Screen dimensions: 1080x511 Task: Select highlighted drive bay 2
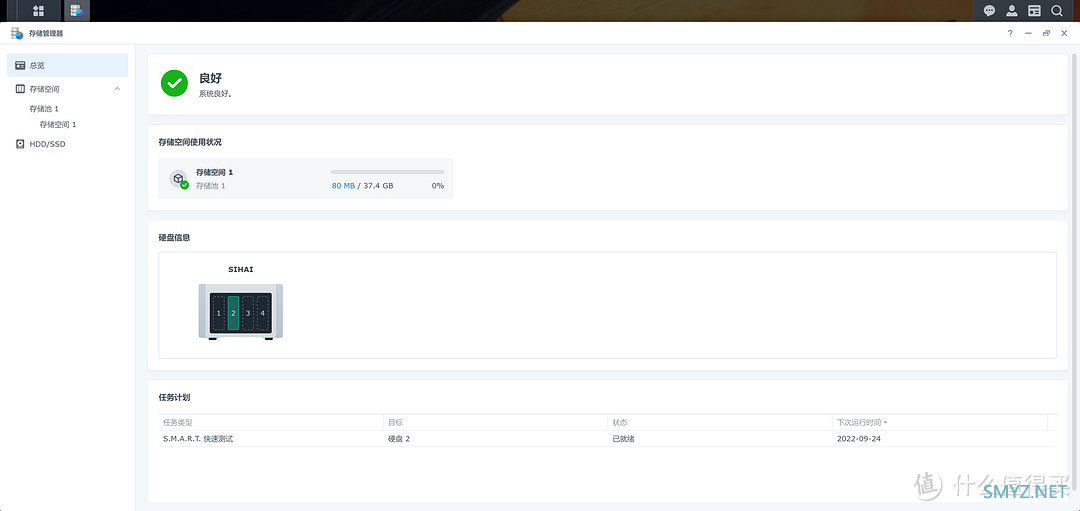[233, 313]
